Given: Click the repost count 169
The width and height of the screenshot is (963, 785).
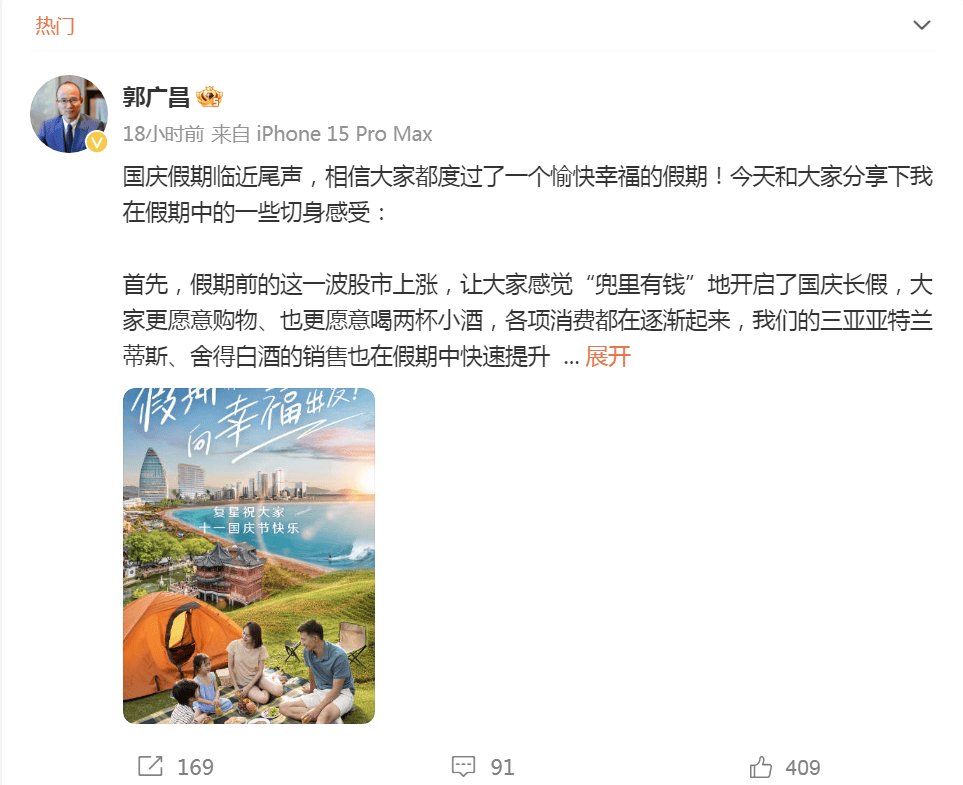Looking at the screenshot, I should pos(195,767).
